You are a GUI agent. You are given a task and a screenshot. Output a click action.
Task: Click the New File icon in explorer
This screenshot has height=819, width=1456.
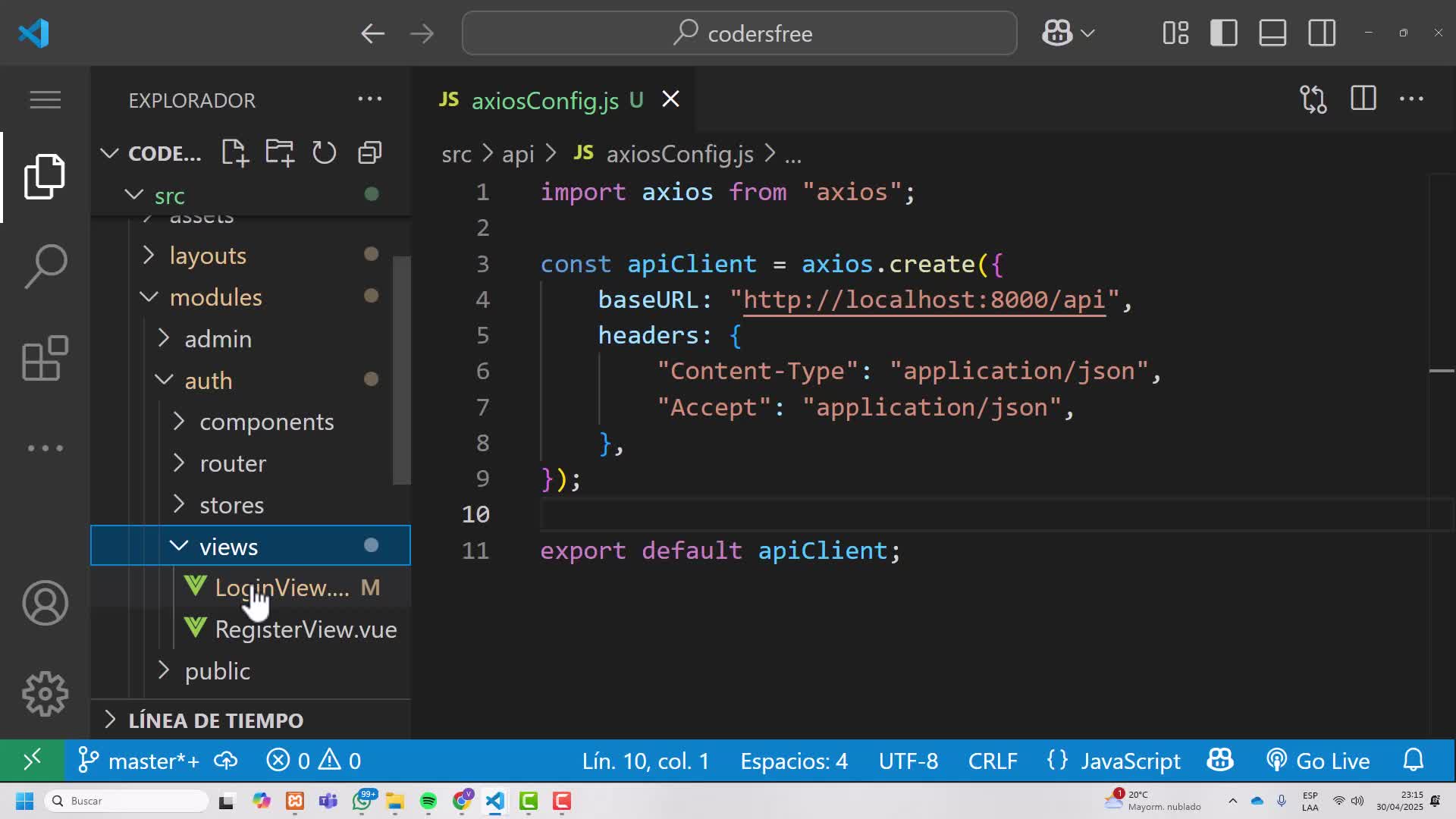[235, 152]
